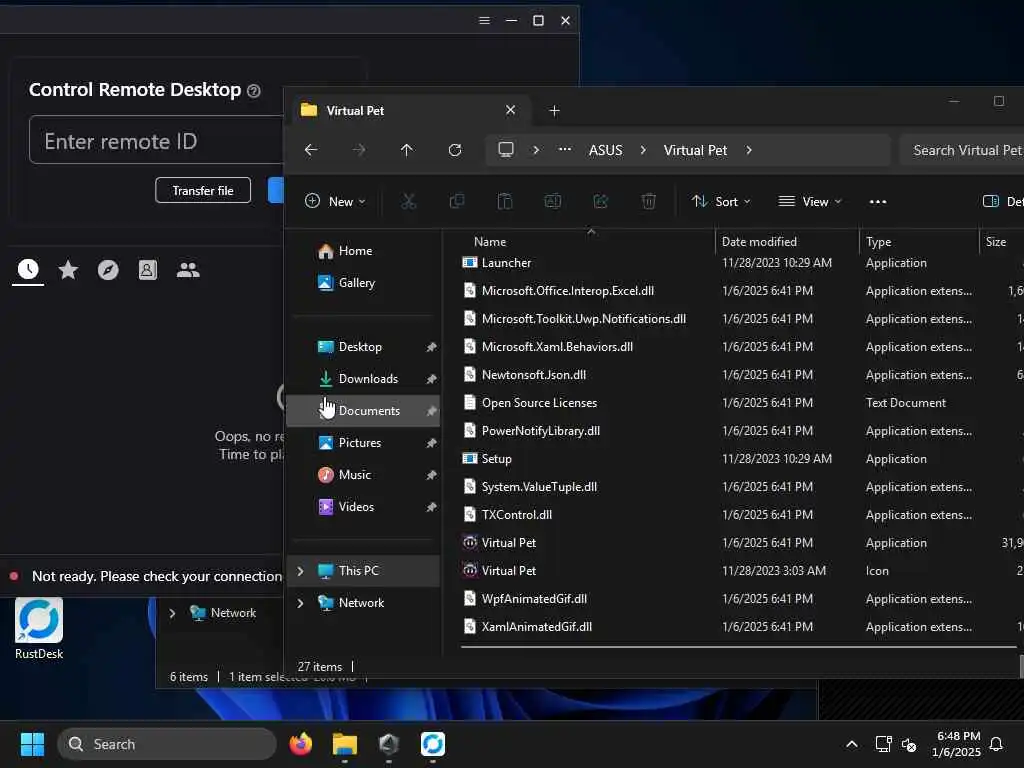
Task: Open RustDesk desktop shortcut icon
Action: (x=39, y=628)
